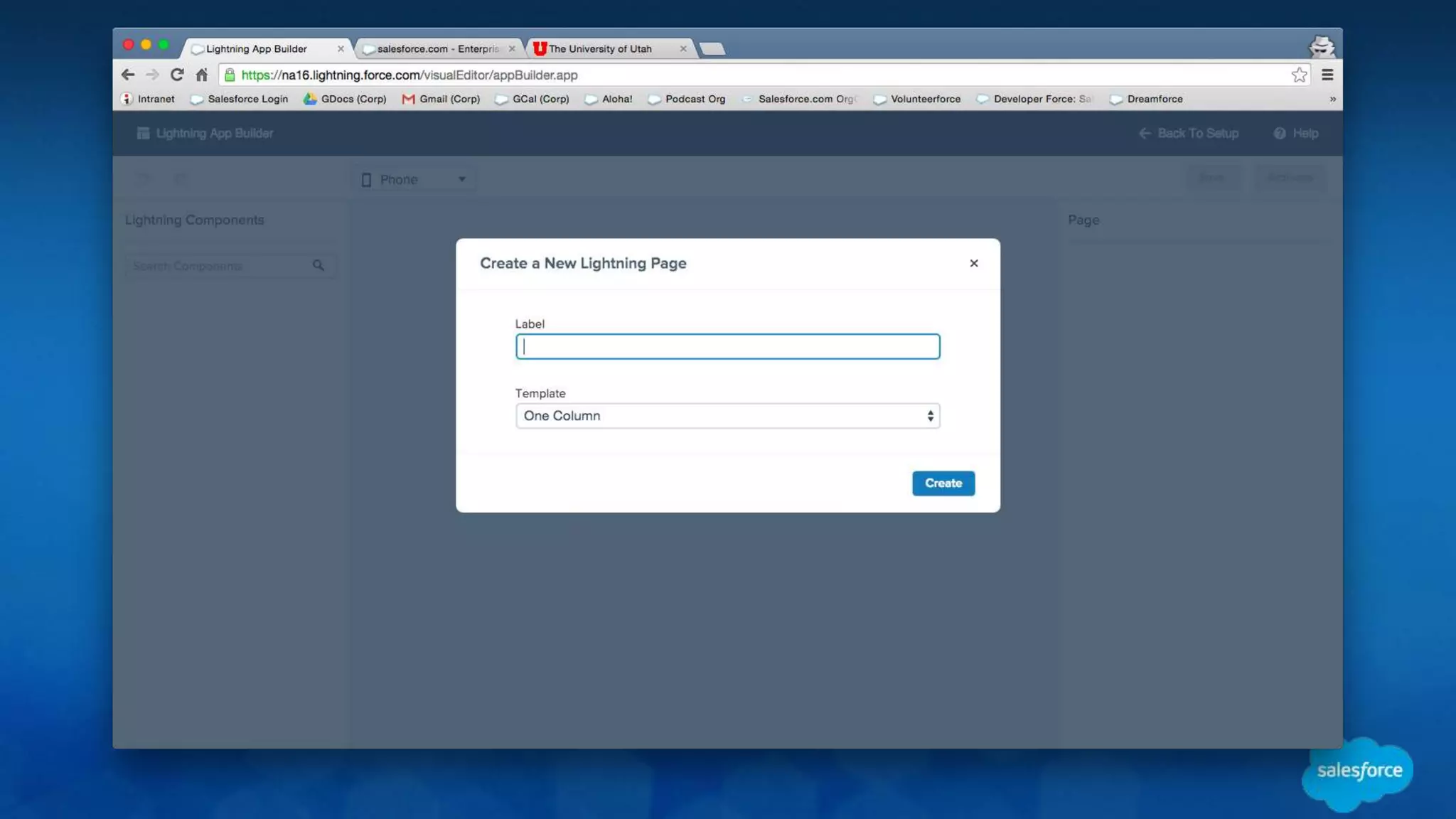Viewport: 1456px width, 819px height.
Task: Open the Template One Column dropdown
Action: (727, 416)
